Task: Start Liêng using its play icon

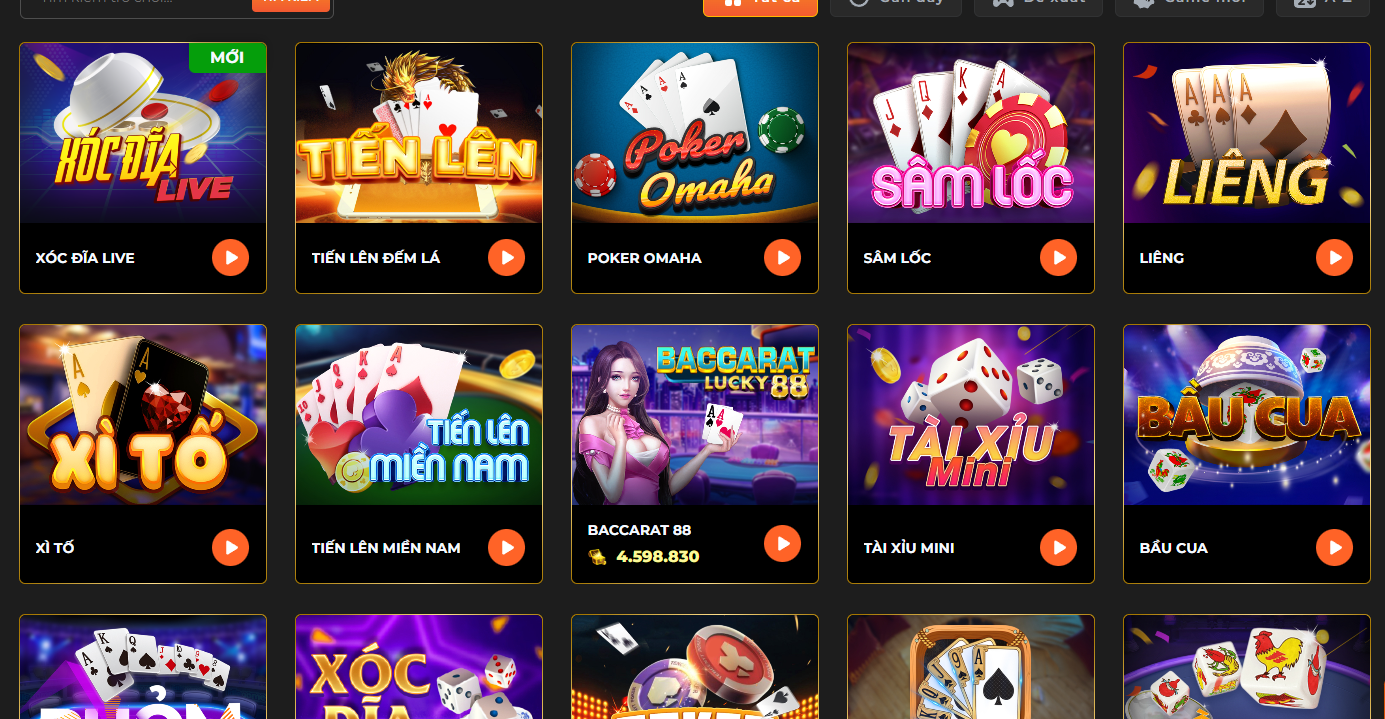Action: pyautogui.click(x=1334, y=258)
